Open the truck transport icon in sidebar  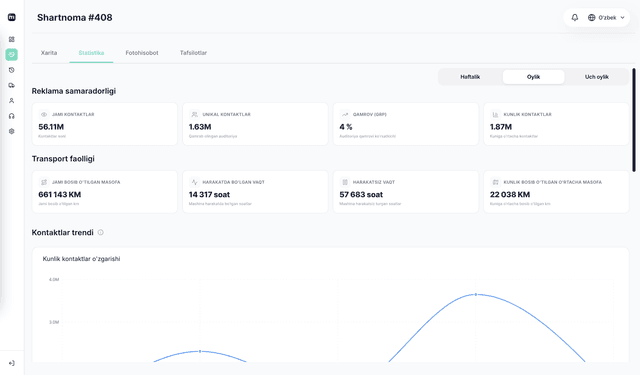coord(11,85)
